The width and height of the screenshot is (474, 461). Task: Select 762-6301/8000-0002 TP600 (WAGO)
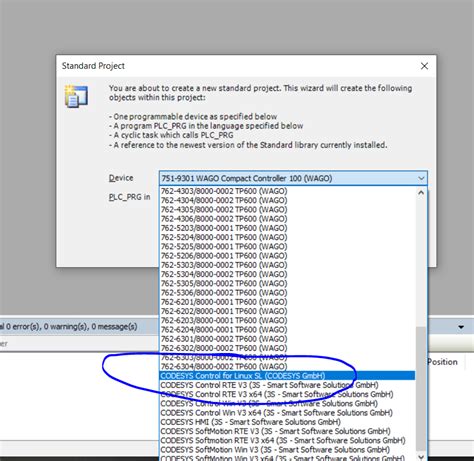tap(287, 339)
